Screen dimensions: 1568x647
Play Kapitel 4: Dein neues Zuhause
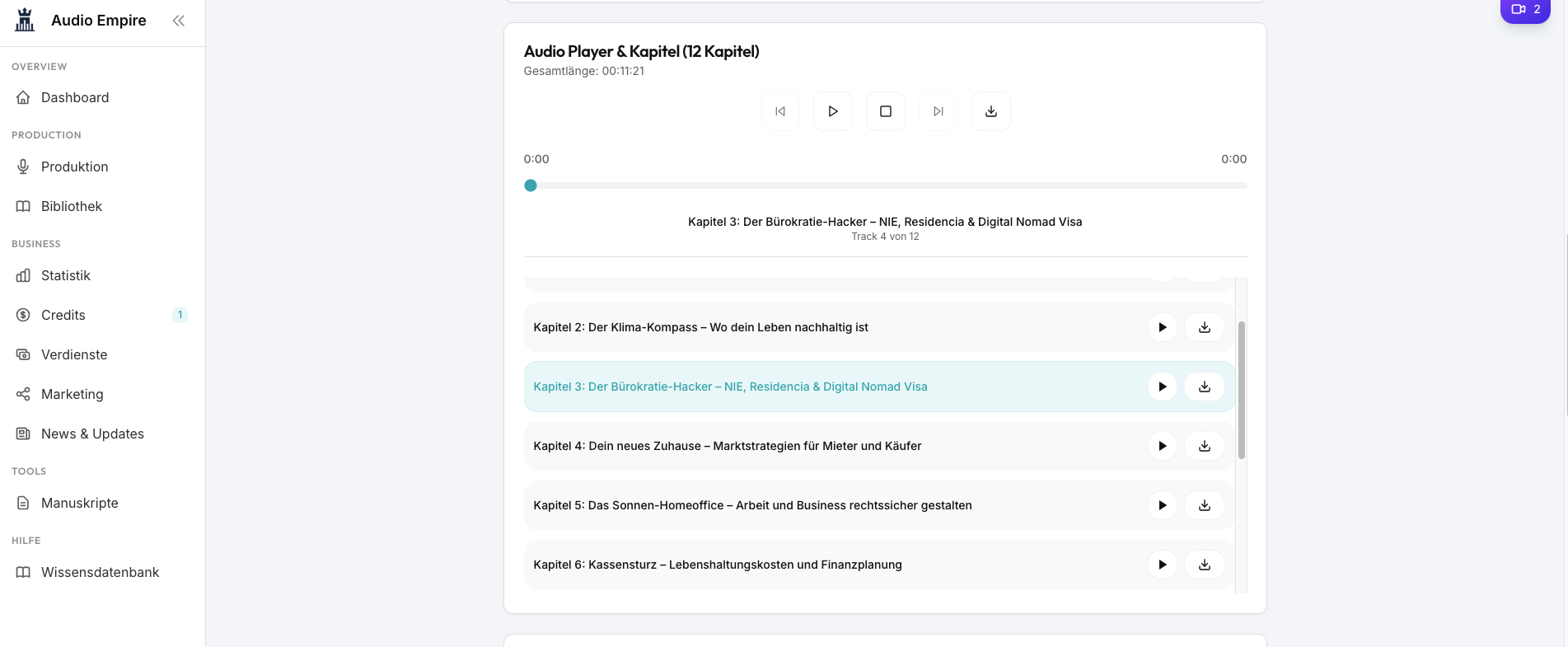pyautogui.click(x=1162, y=446)
